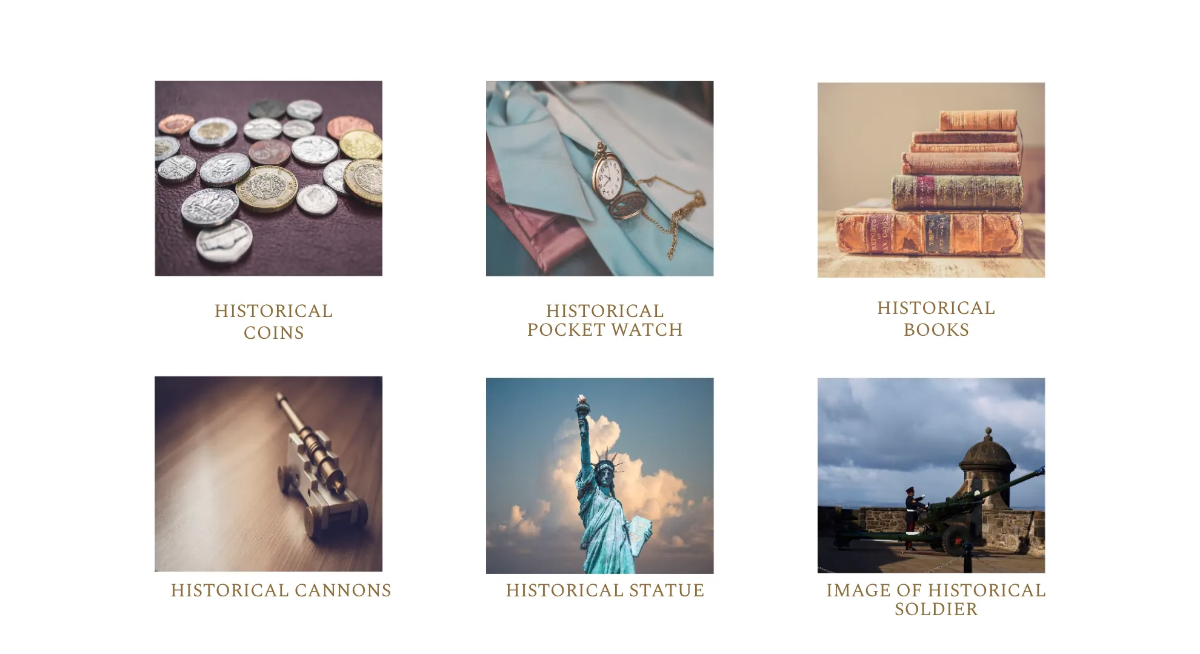Click the statue's raised torch

[582, 406]
